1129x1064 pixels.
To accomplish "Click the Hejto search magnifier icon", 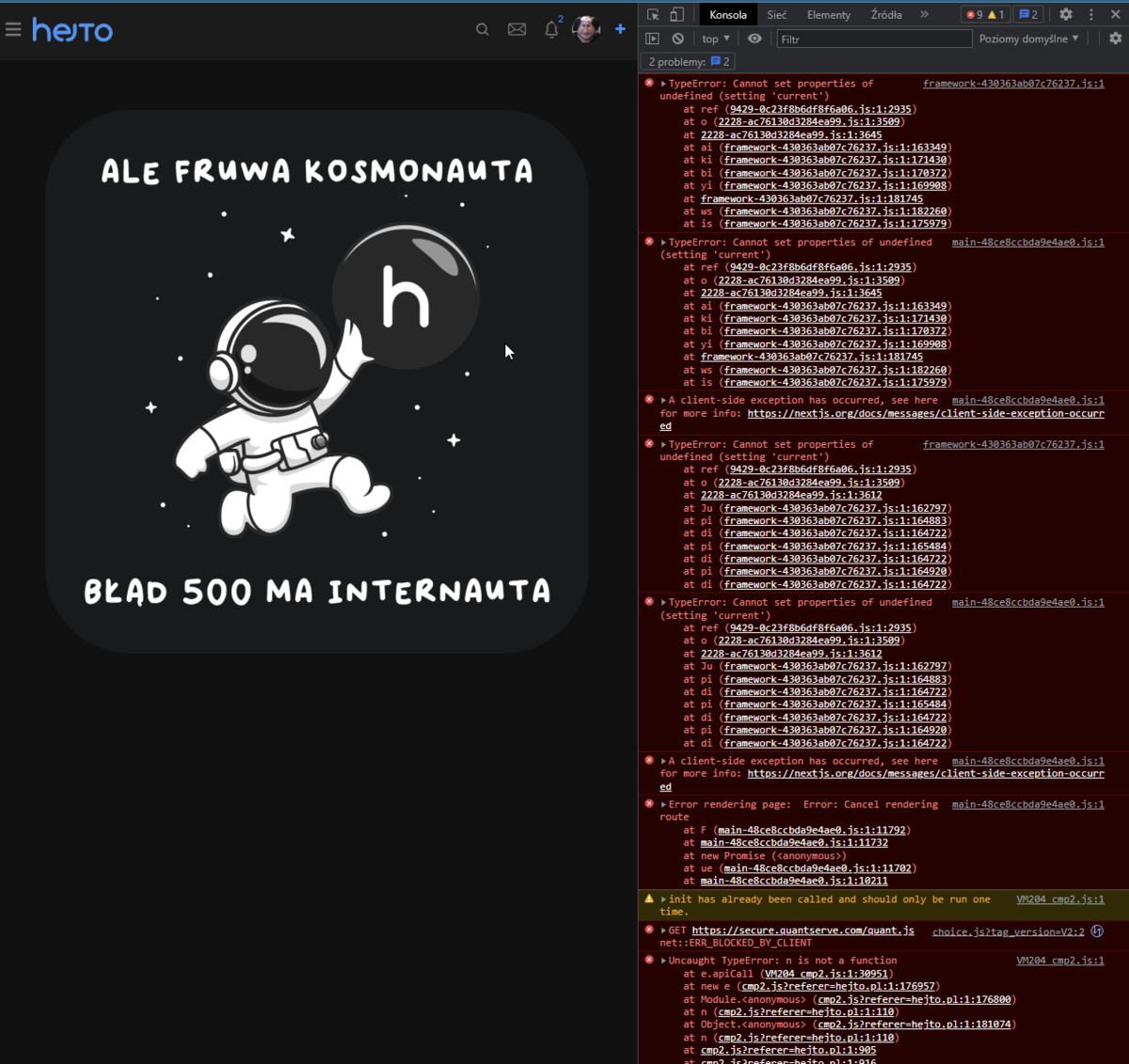I will pyautogui.click(x=483, y=30).
